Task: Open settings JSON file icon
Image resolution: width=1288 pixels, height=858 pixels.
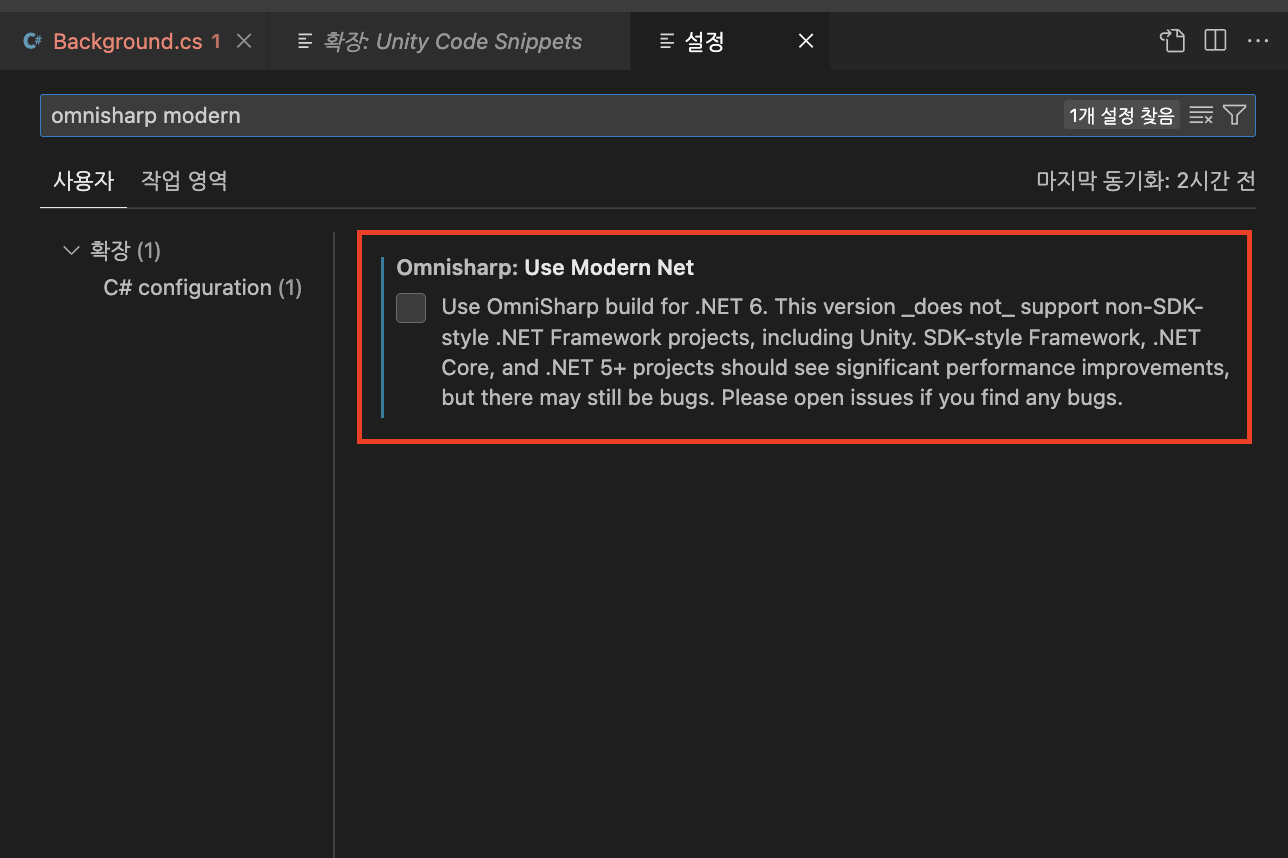Action: pos(1172,41)
